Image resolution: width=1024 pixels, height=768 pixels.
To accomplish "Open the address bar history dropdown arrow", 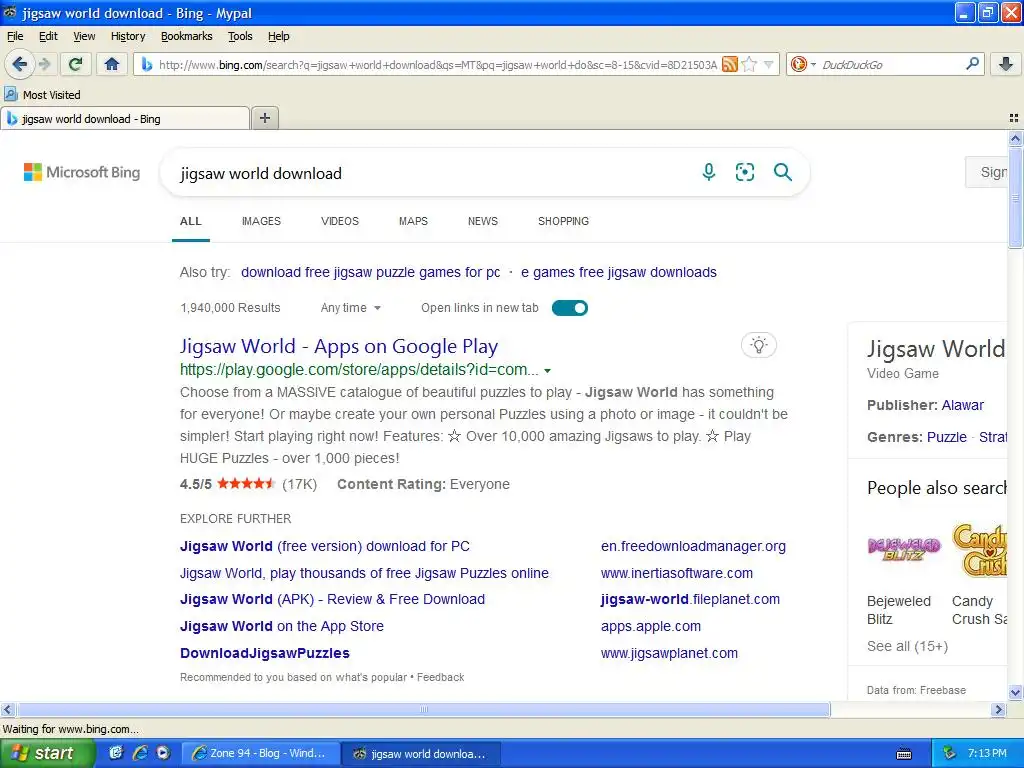I will [x=769, y=64].
